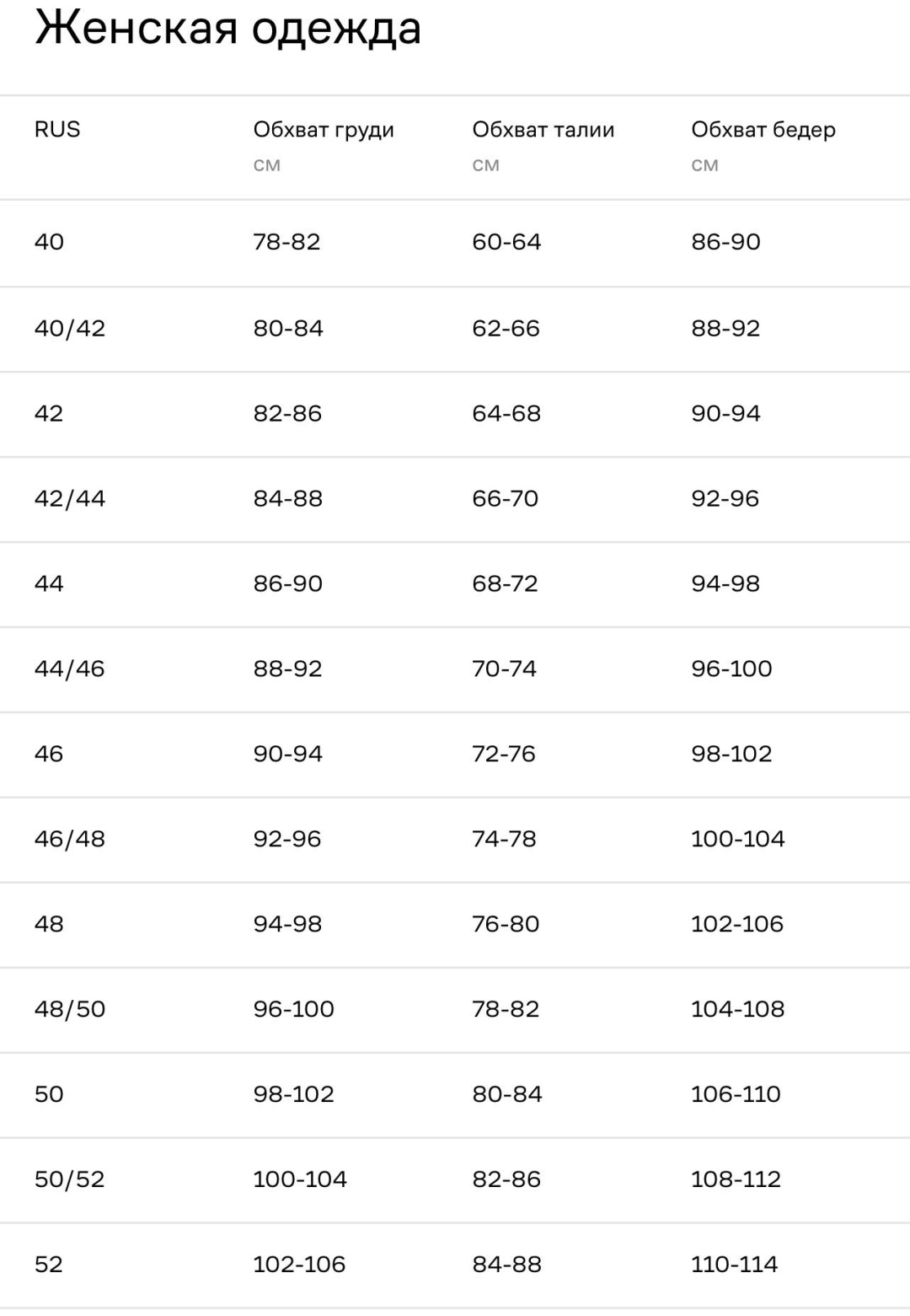The height and width of the screenshot is (1316, 910).
Task: Select size 40/42 row label
Action: tap(70, 328)
